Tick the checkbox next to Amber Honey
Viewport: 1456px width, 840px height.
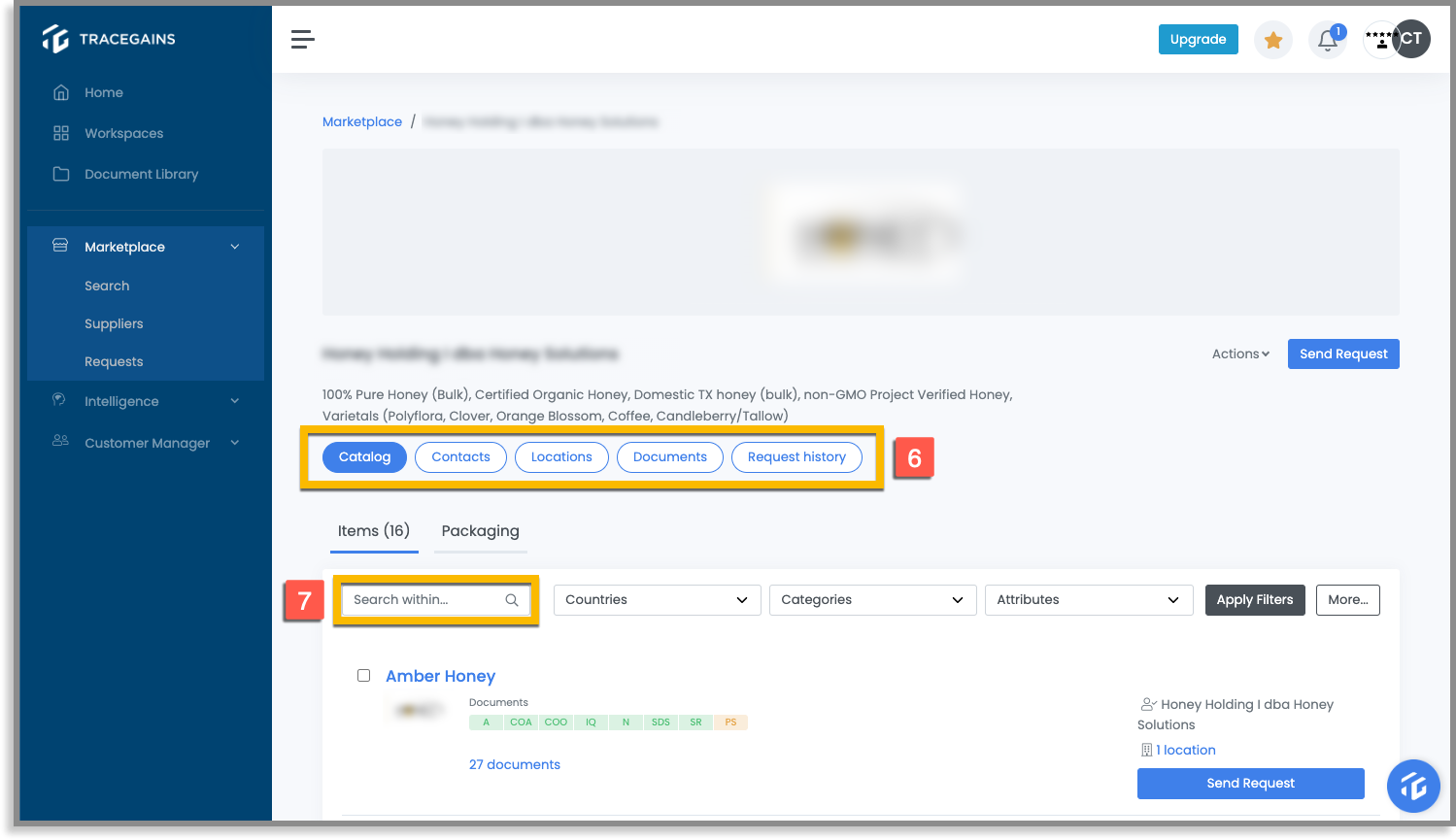tap(363, 675)
